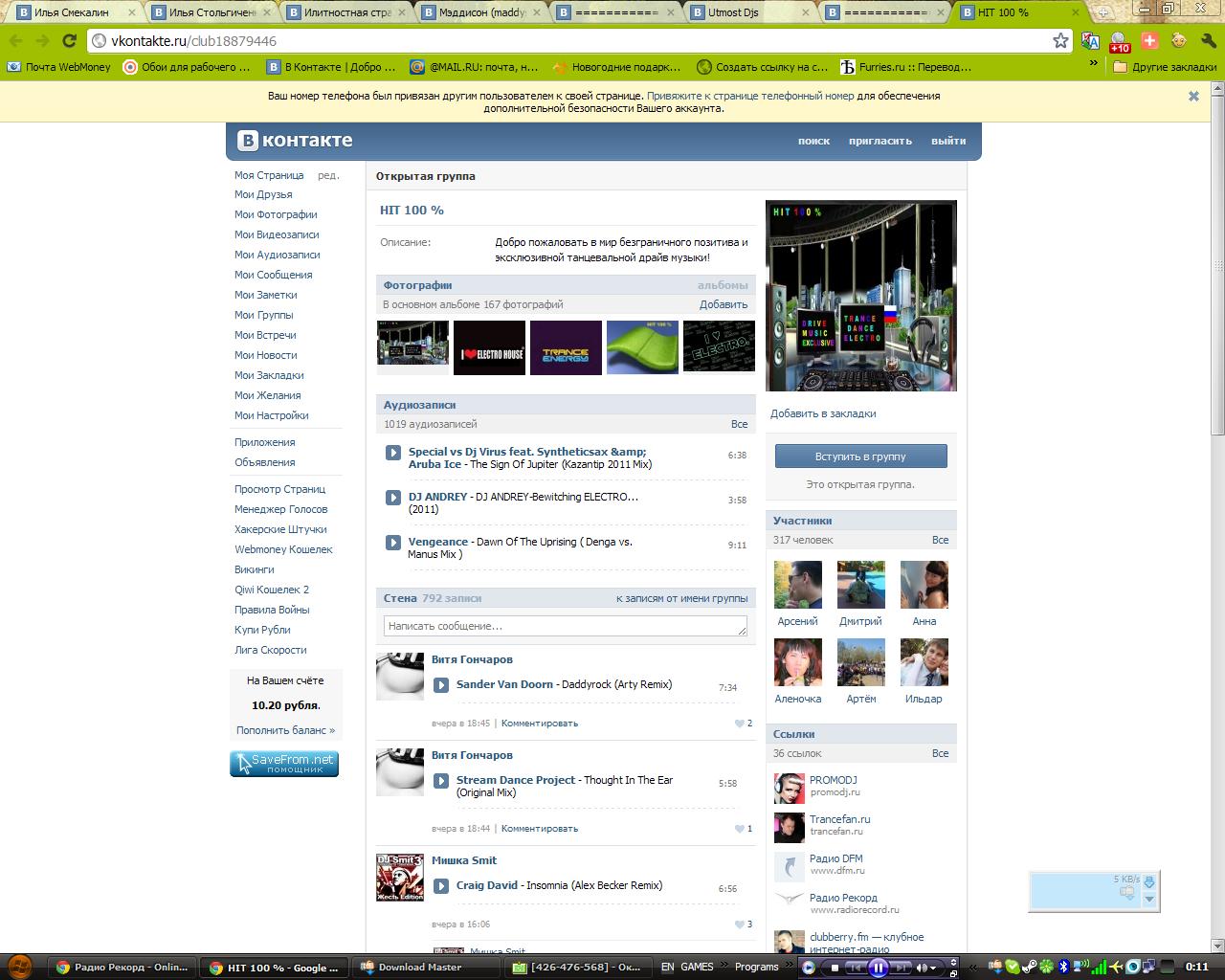The width and height of the screenshot is (1225, 980).
Task: Click the Вступить в группу button
Action: pos(860,457)
